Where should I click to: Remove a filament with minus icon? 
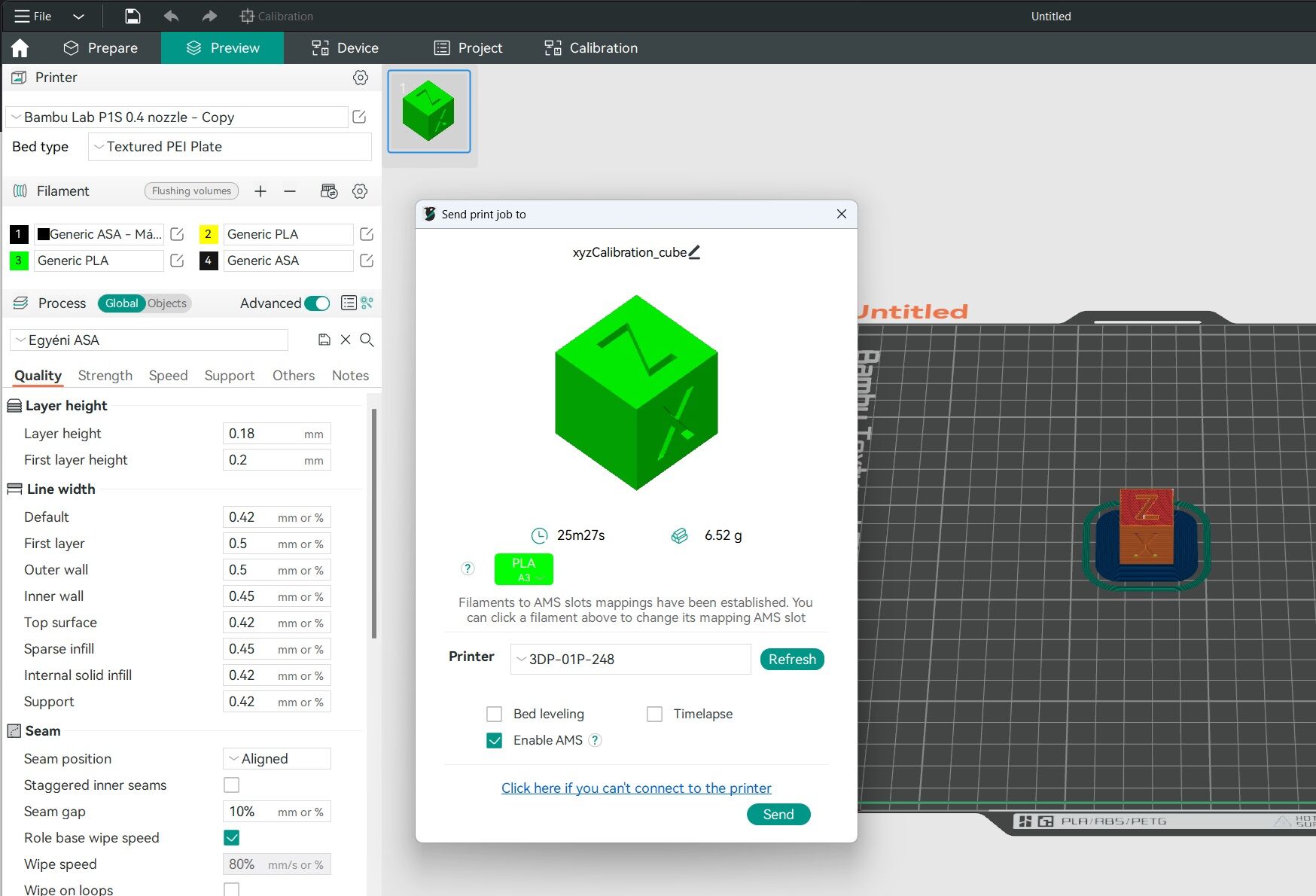click(x=290, y=191)
